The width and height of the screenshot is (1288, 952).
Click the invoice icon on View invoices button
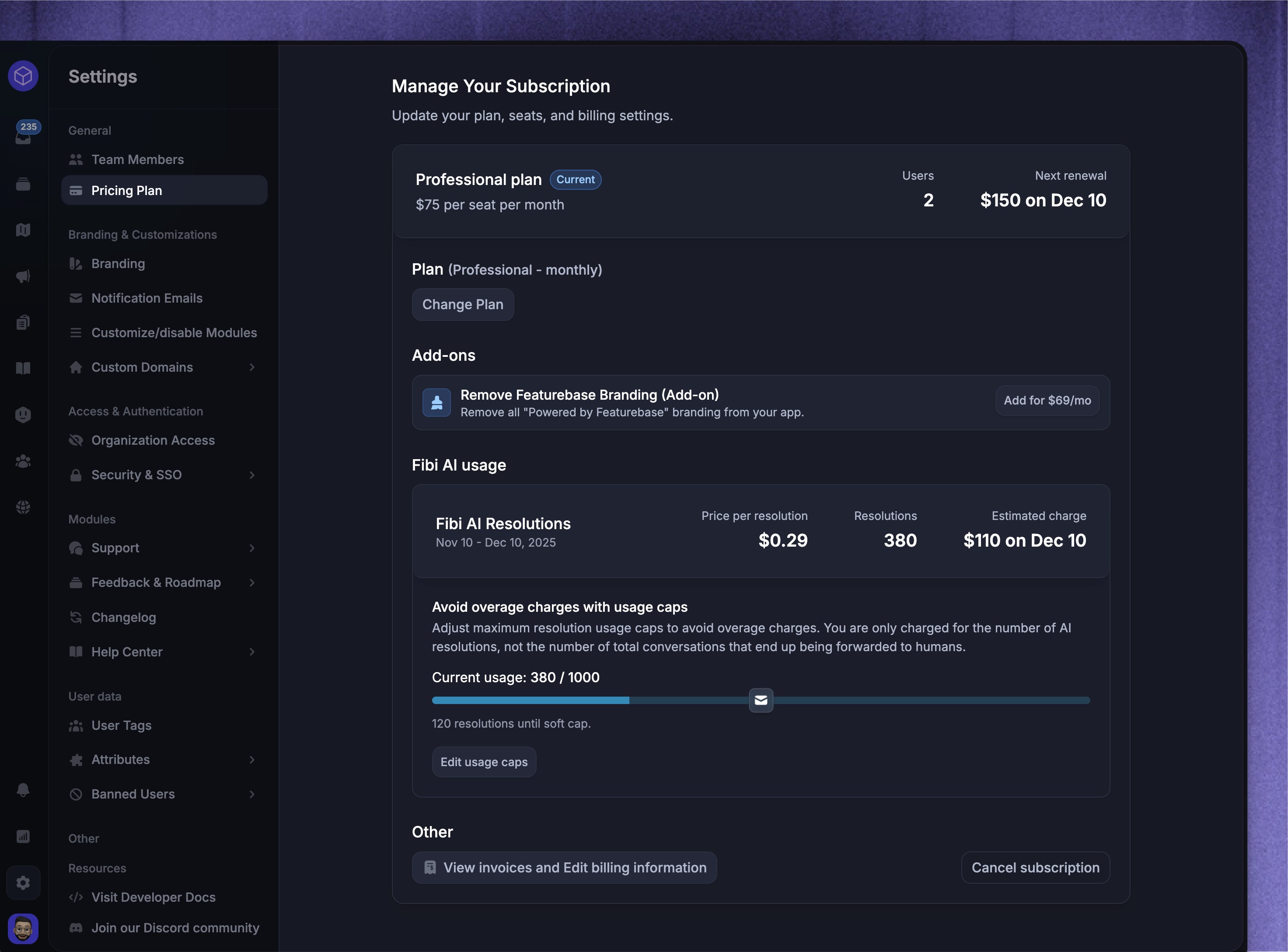430,867
